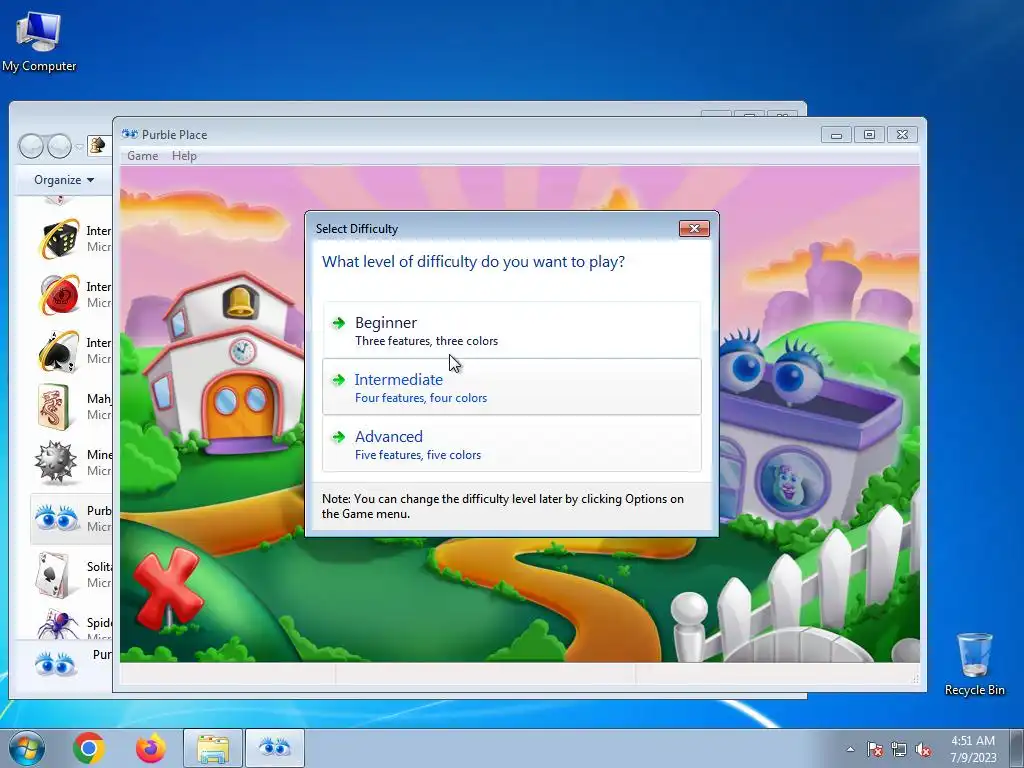Open the Organize dropdown in Explorer window

[x=64, y=180]
